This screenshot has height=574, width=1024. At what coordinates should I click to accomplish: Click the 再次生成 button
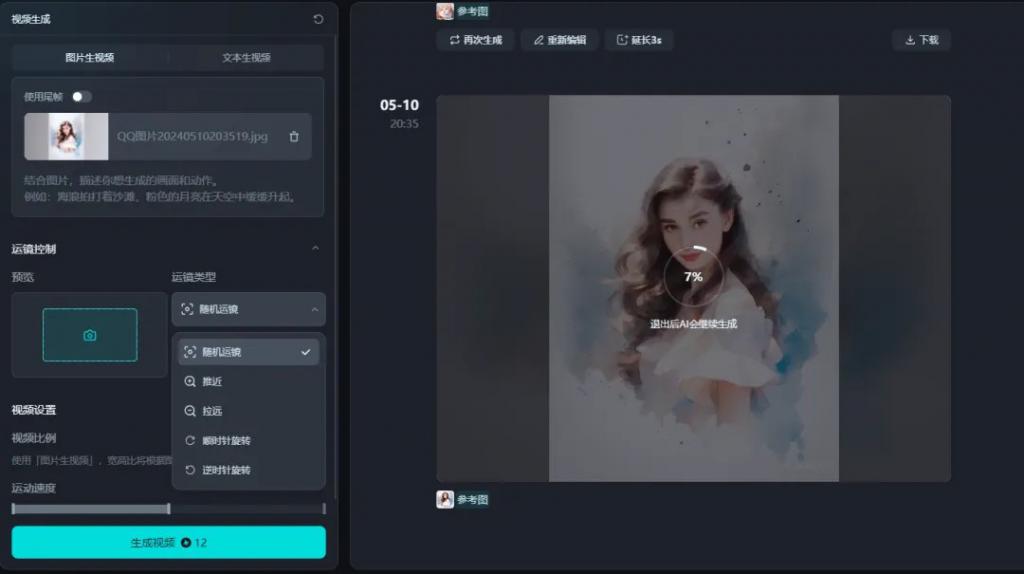[x=475, y=40]
